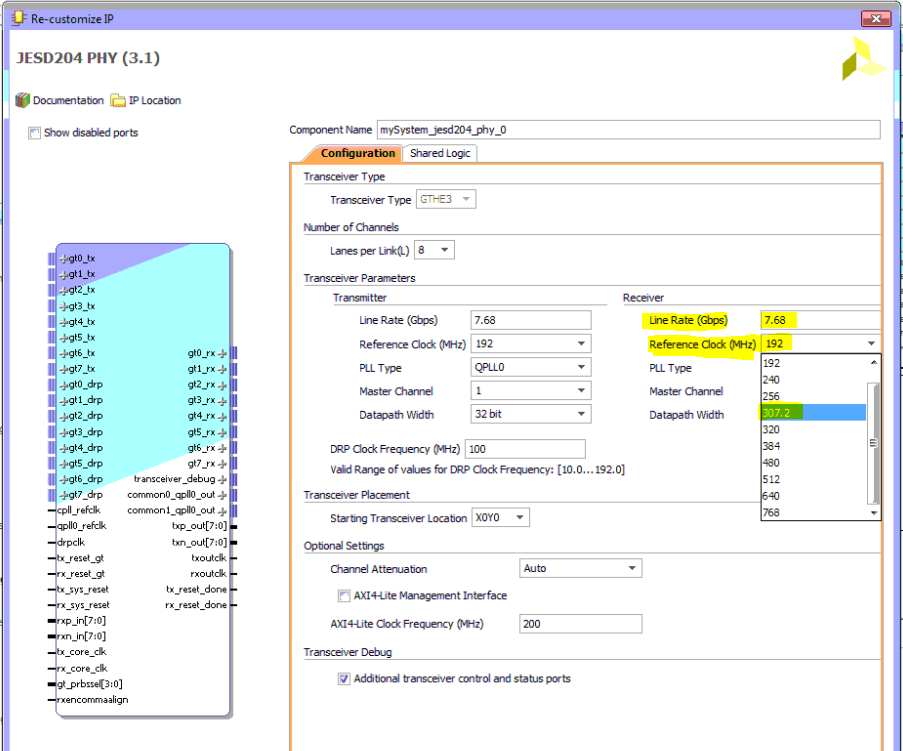Expand the gt7_rx port plus icon

coord(222,464)
